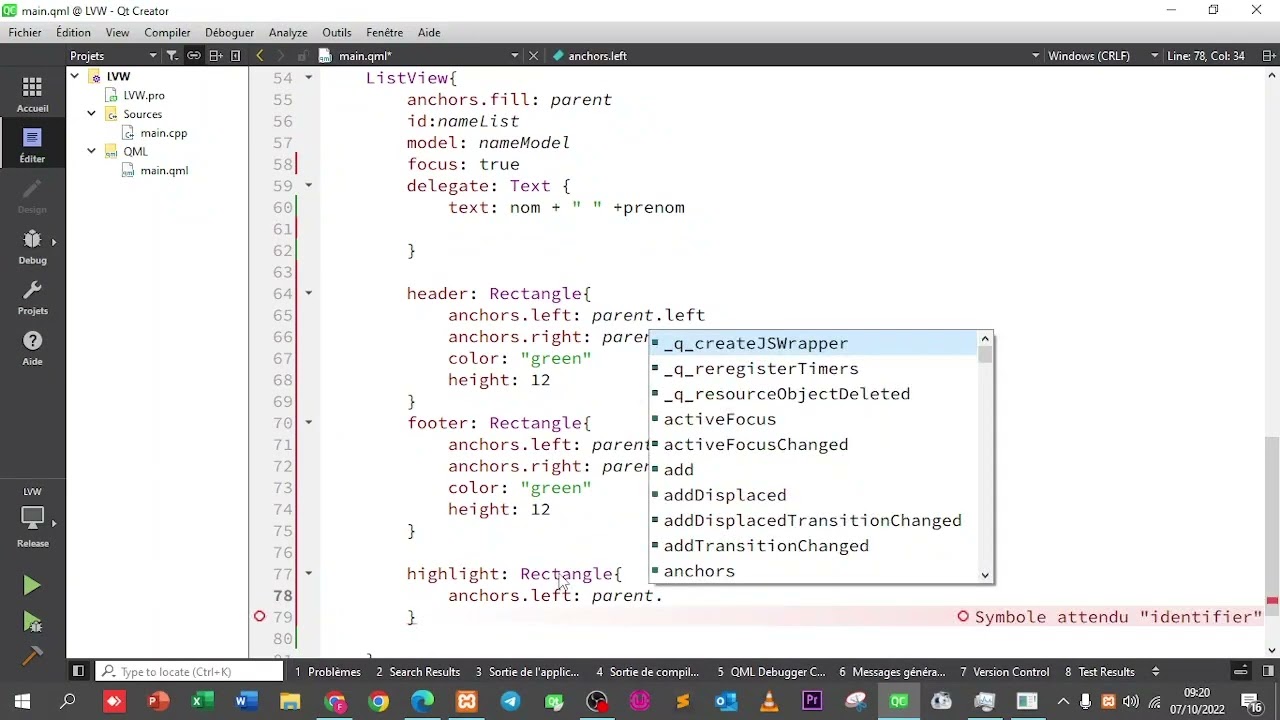
Task: Open the 2 Search Results pane
Action: [418, 672]
